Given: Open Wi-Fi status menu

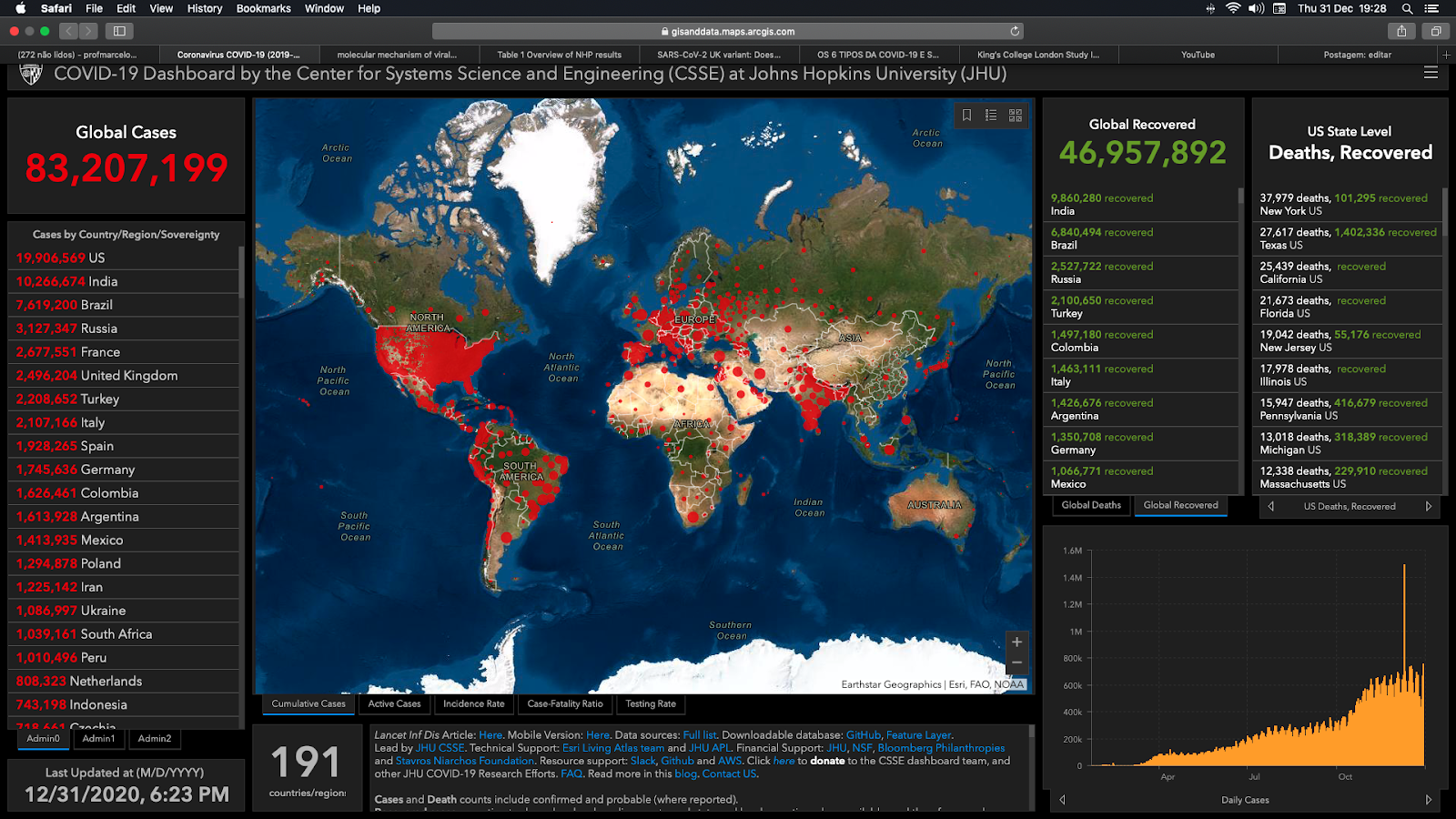Looking at the screenshot, I should (1233, 8).
